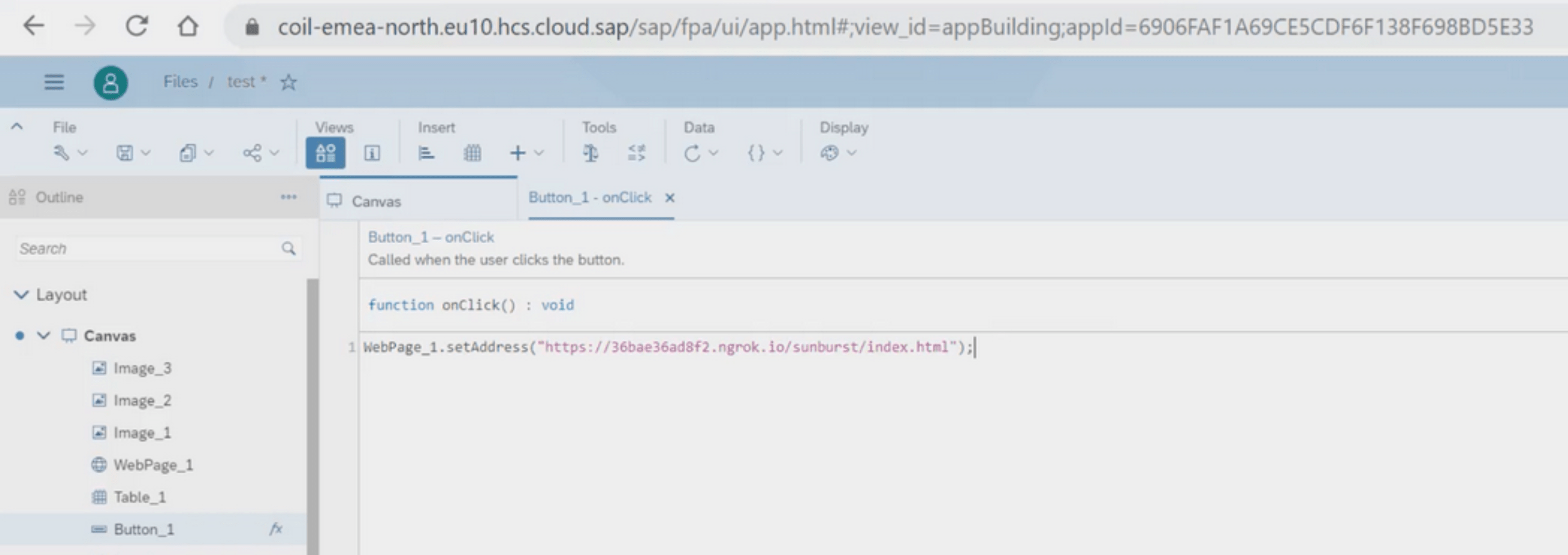Open Outline panel more options menu
Viewport: 1568px width, 555px height.
click(x=288, y=197)
